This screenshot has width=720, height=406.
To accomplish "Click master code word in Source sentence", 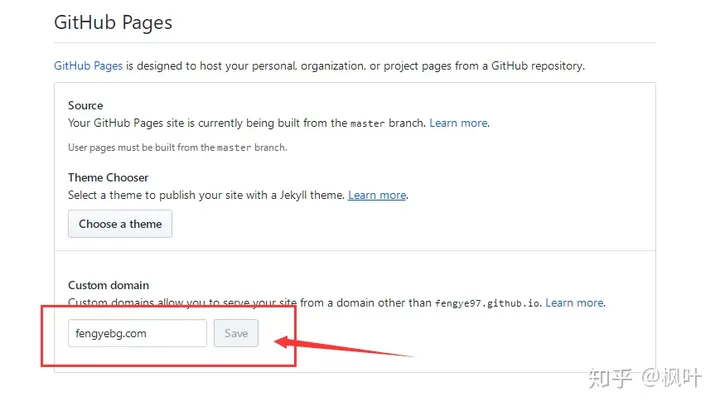I will click(367, 124).
